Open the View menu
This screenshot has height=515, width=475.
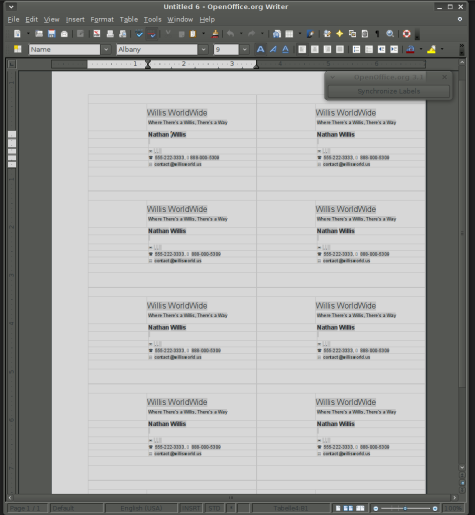pyautogui.click(x=51, y=20)
